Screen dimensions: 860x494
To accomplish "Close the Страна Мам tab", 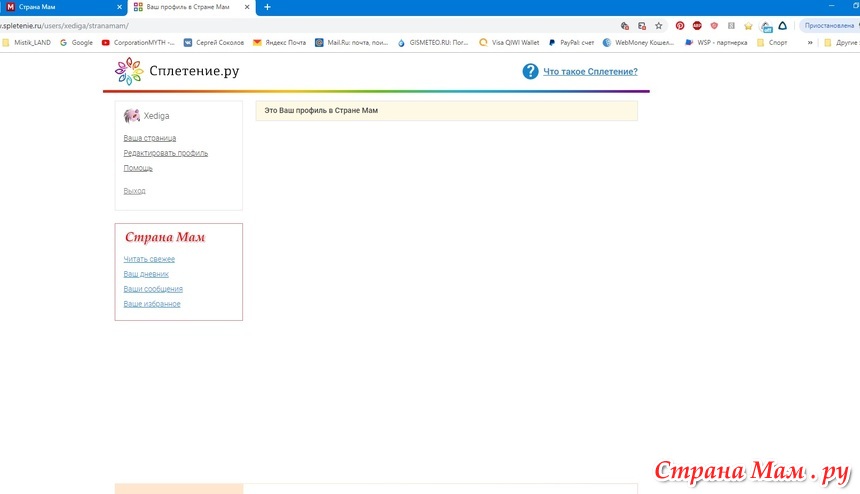I will (120, 7).
